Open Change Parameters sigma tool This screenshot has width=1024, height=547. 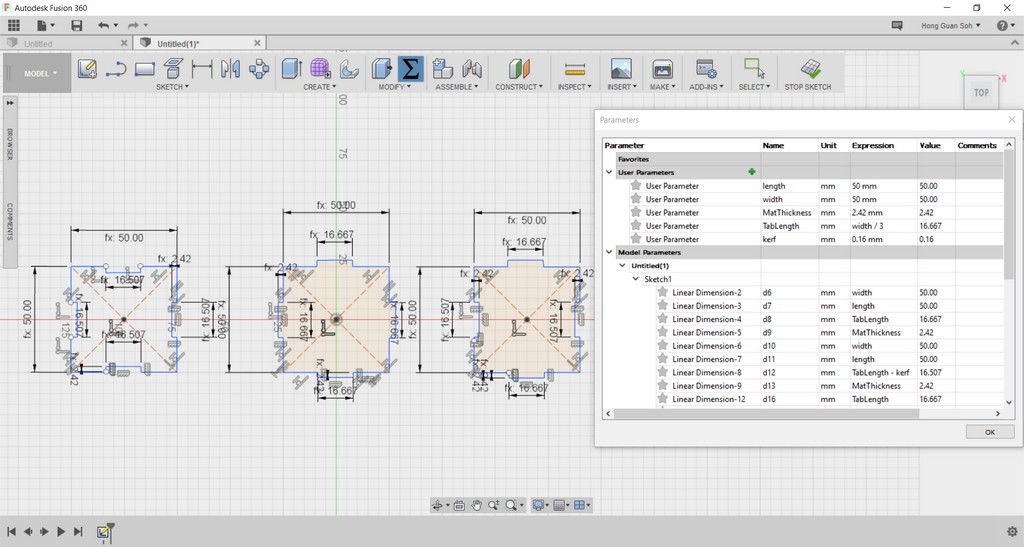coord(410,69)
